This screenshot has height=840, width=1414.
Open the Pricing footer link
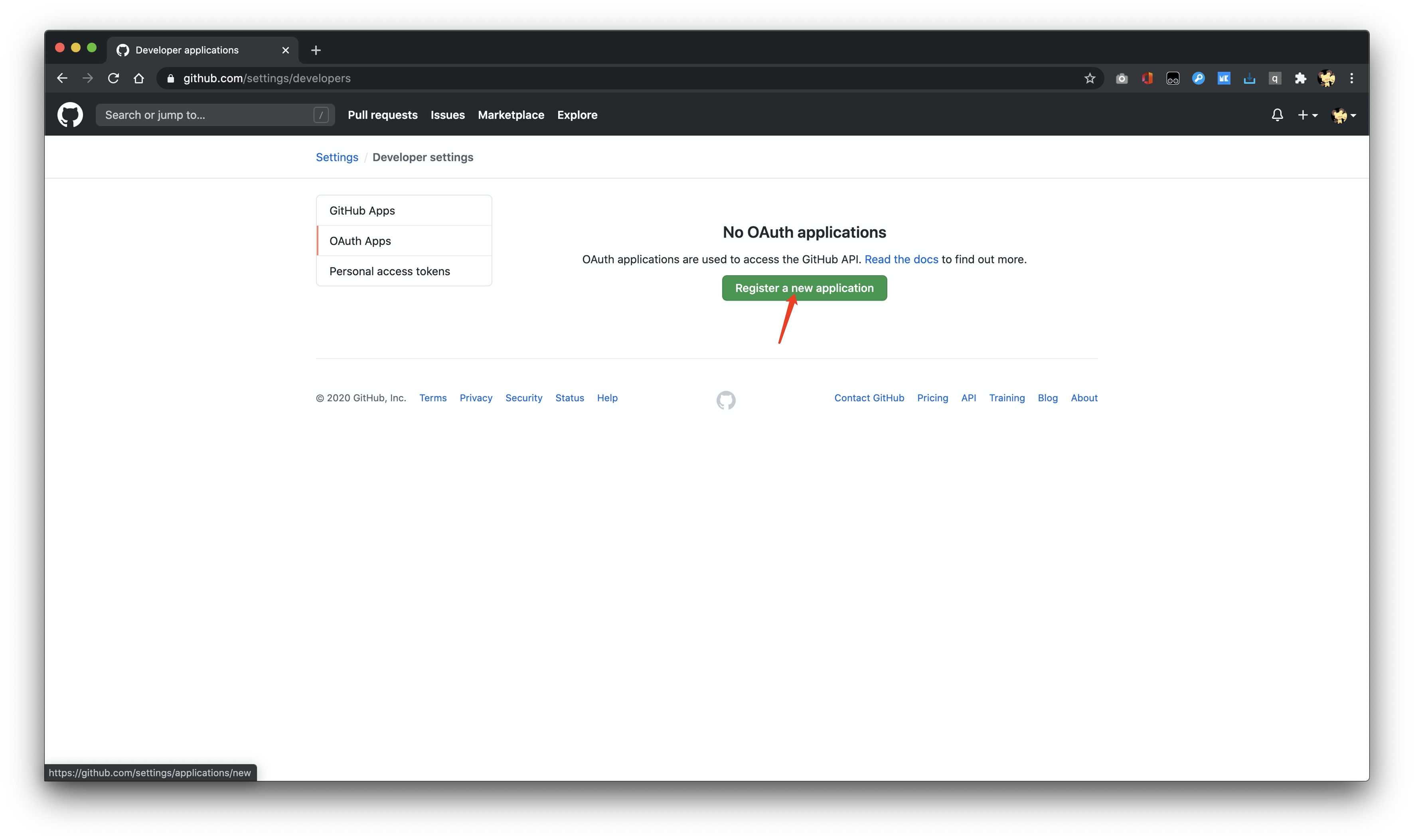(x=932, y=398)
